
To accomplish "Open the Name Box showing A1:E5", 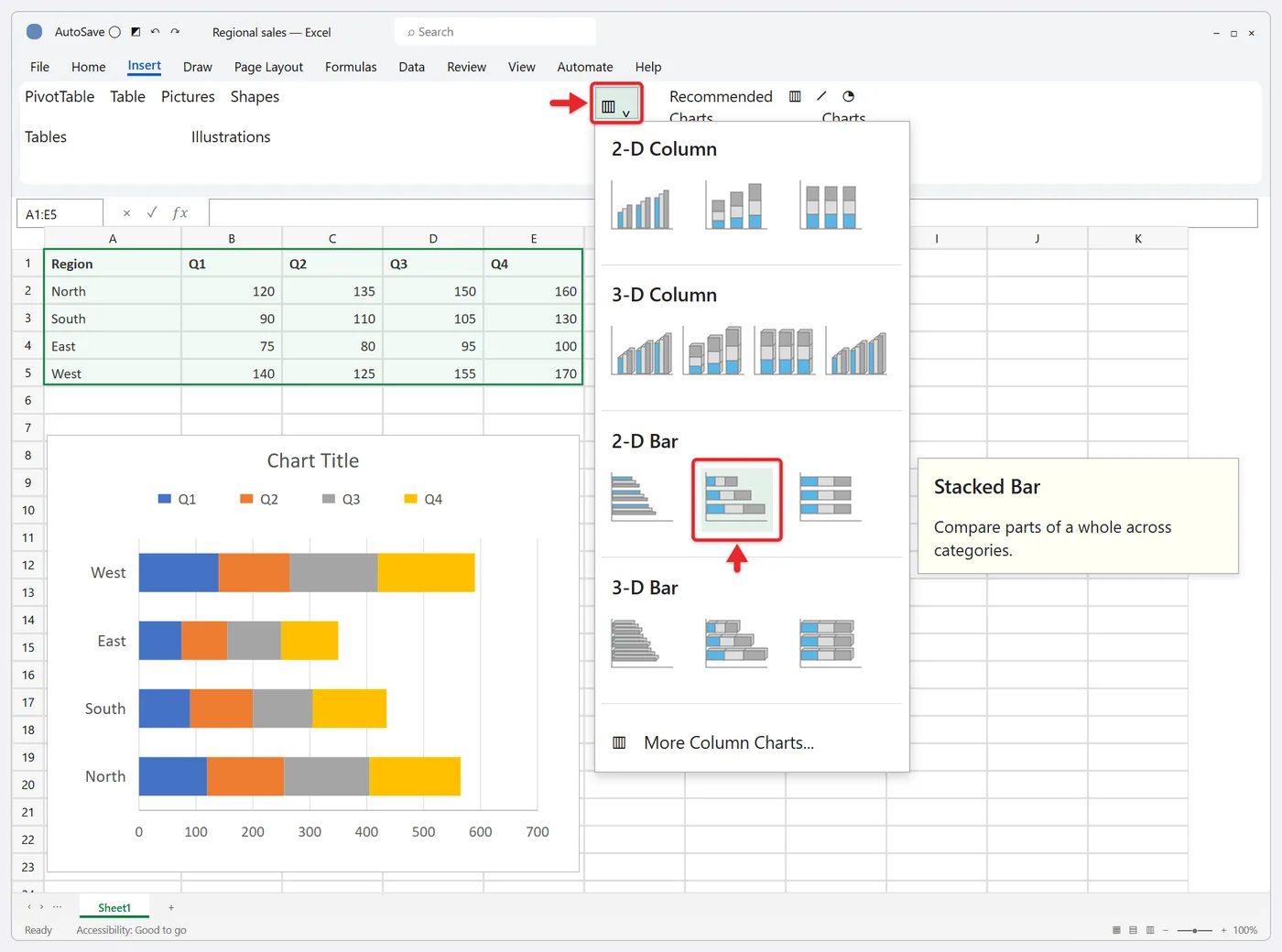I will click(x=60, y=213).
